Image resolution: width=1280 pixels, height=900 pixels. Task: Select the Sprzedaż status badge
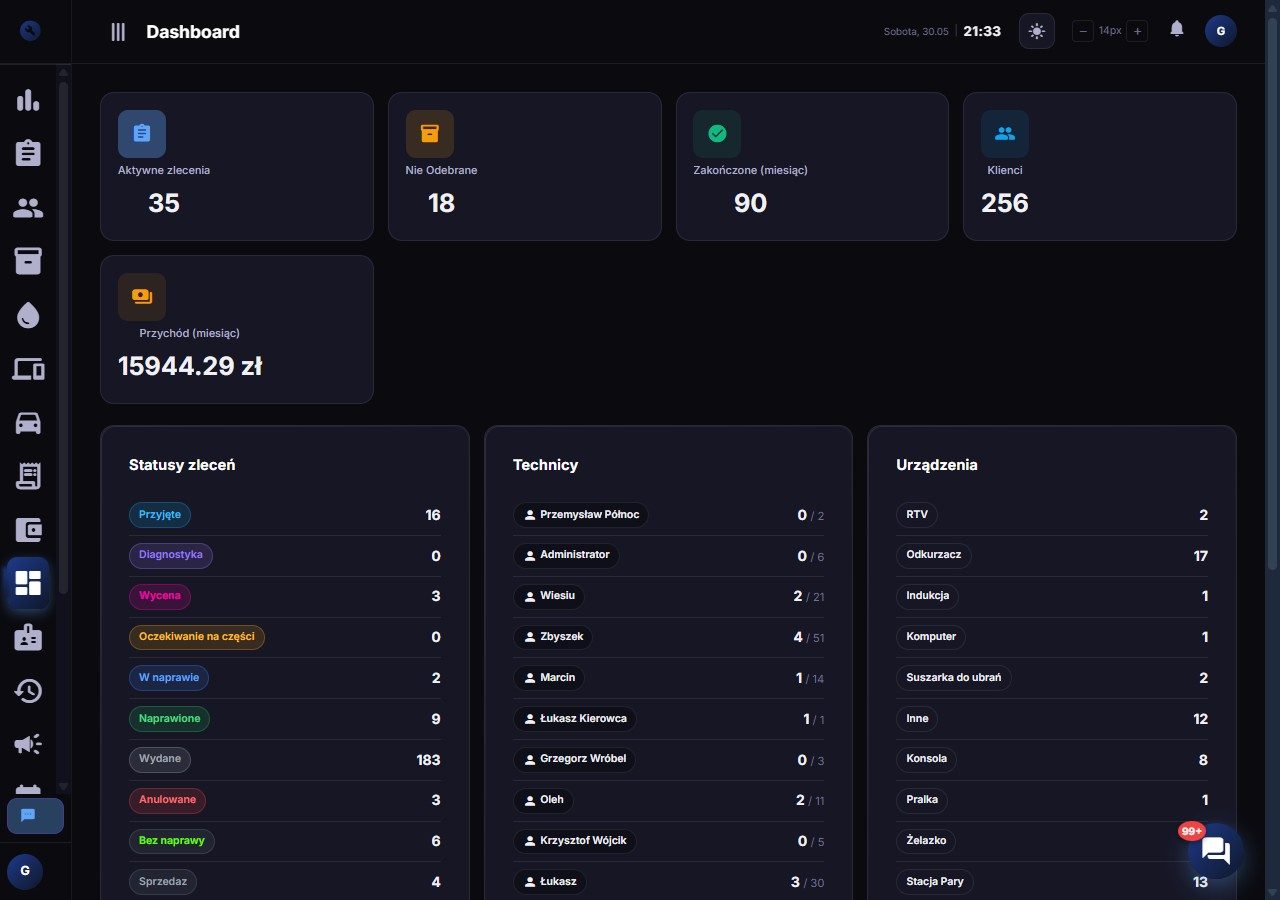(164, 881)
